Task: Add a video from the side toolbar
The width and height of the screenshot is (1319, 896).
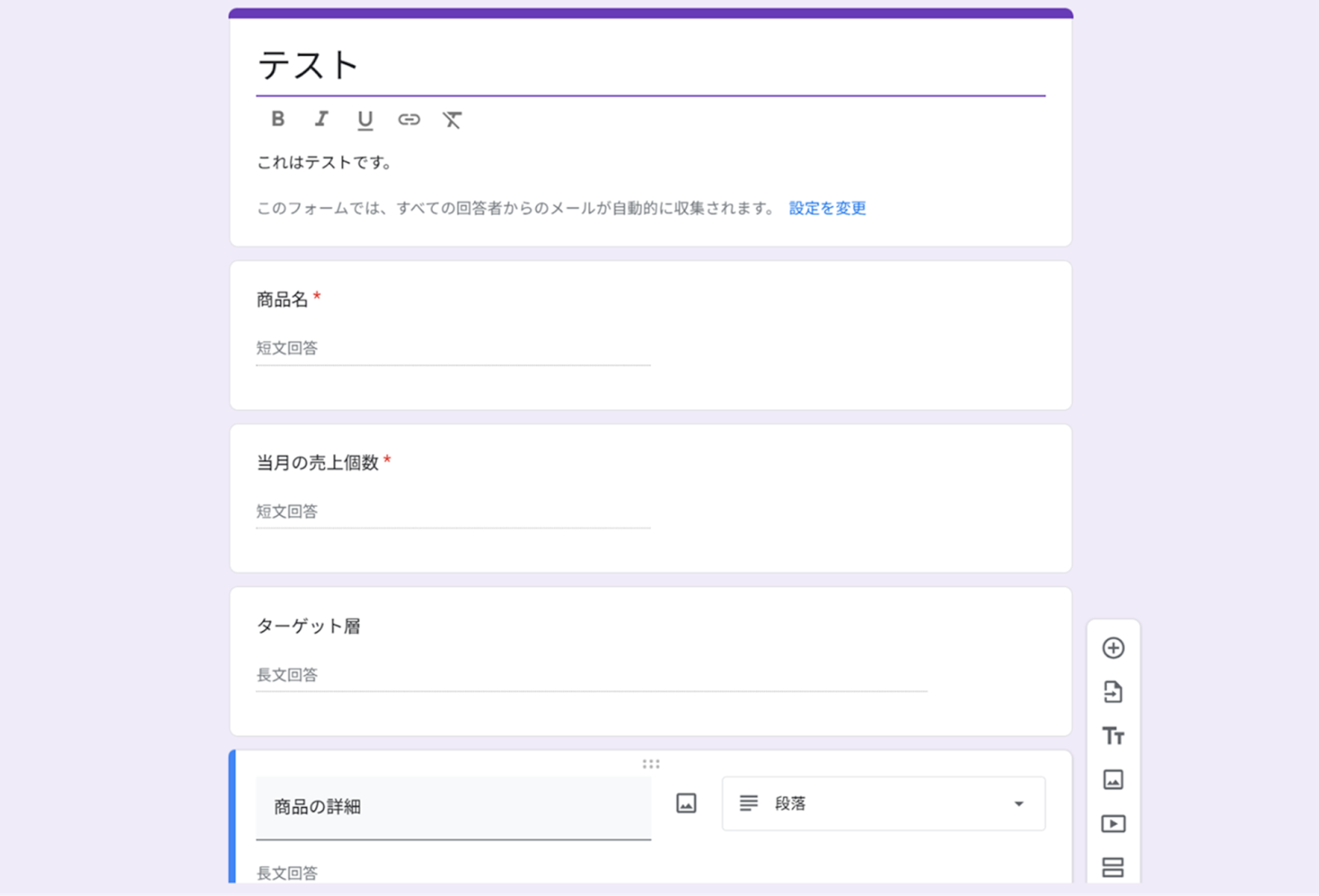Action: coord(1113,823)
